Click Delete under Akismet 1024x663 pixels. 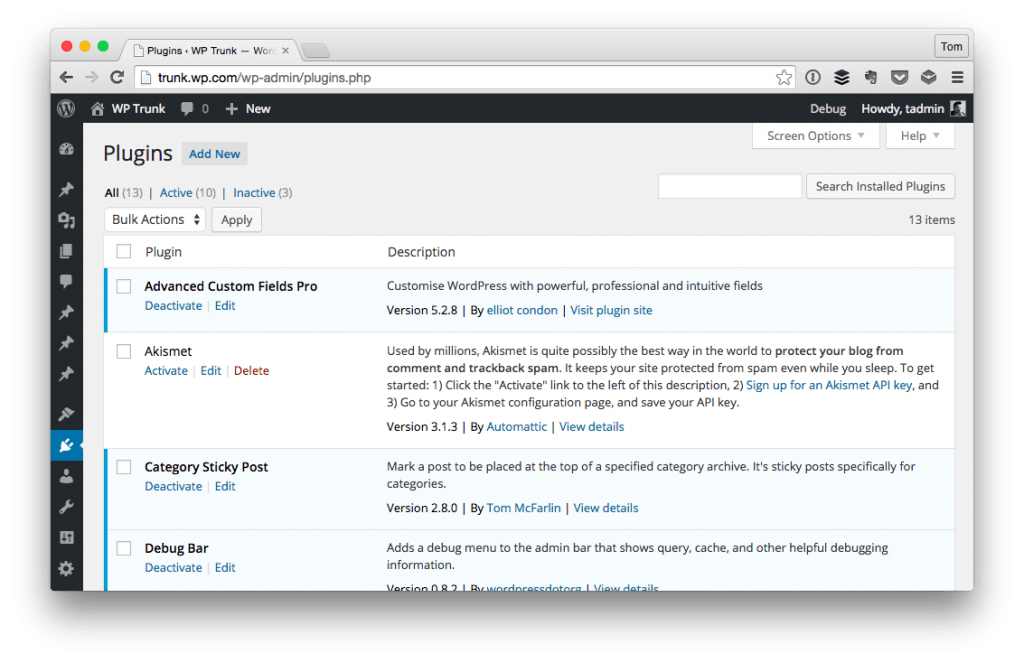click(251, 370)
